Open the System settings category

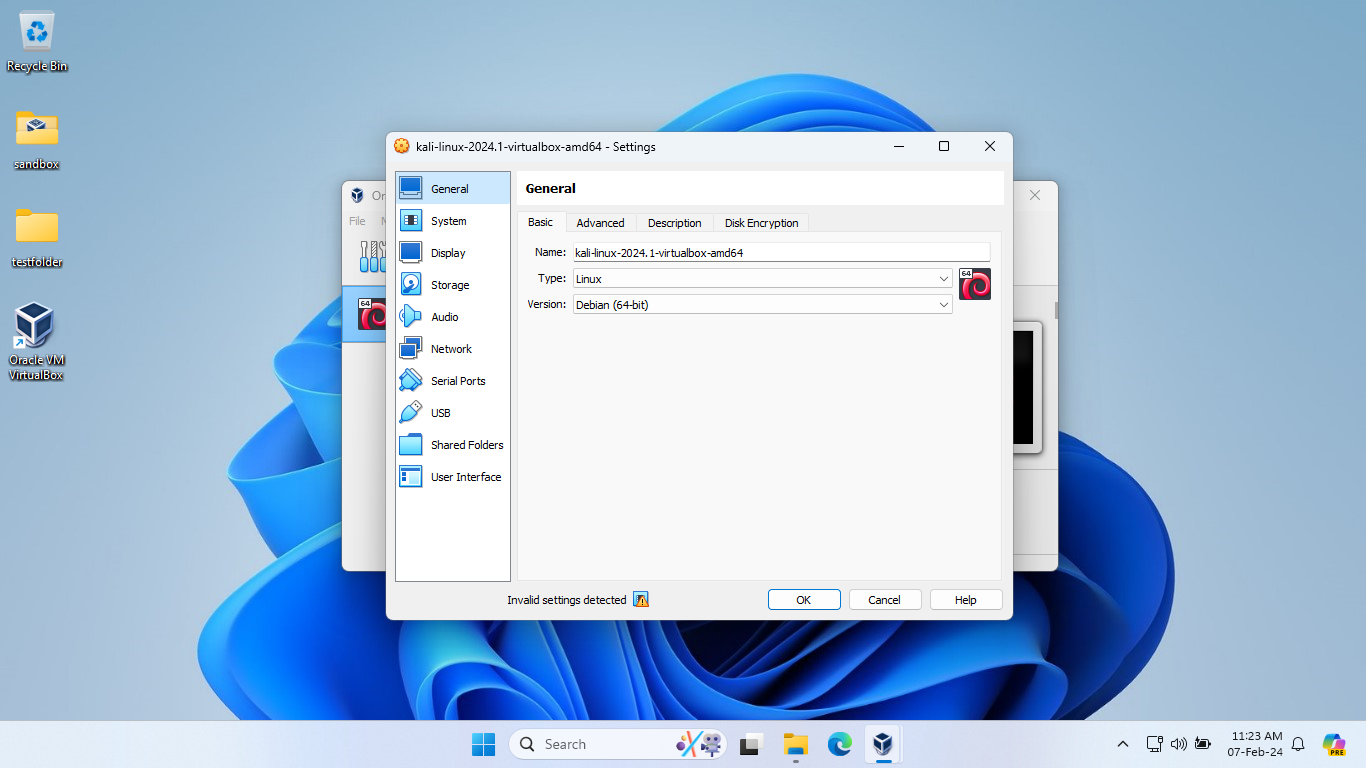click(x=452, y=221)
